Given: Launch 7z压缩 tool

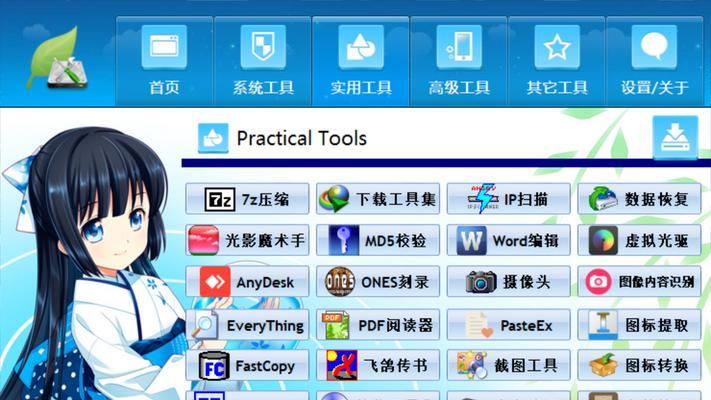Looking at the screenshot, I should pyautogui.click(x=247, y=199).
